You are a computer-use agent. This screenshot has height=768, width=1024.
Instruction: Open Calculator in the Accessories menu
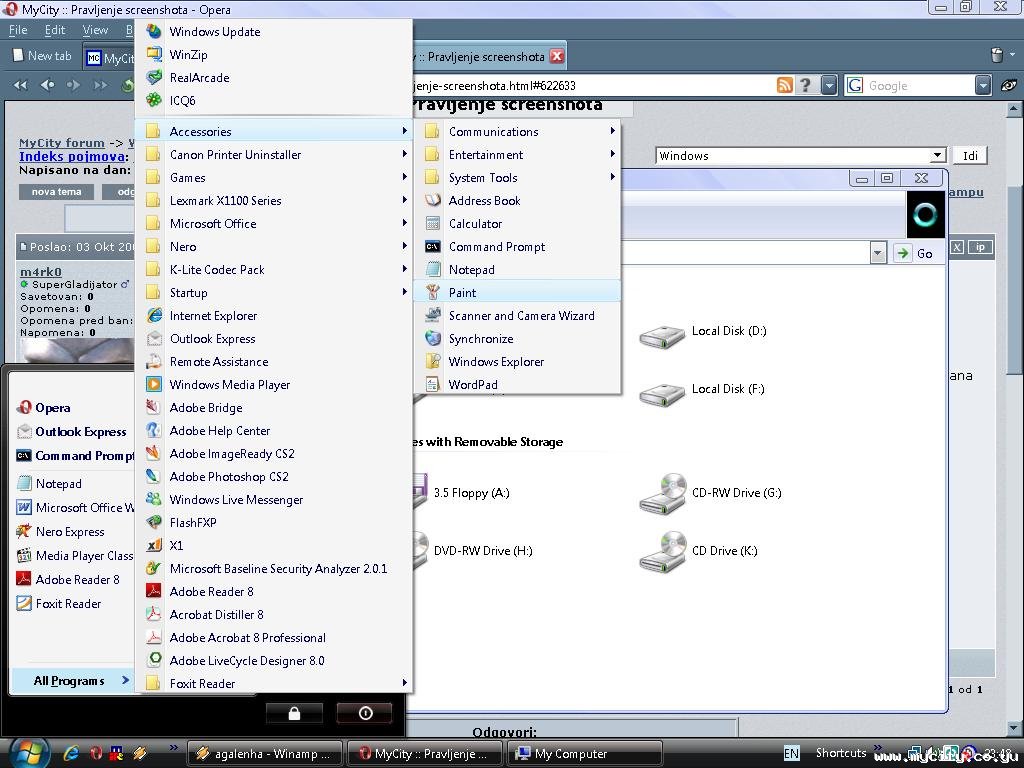(475, 224)
